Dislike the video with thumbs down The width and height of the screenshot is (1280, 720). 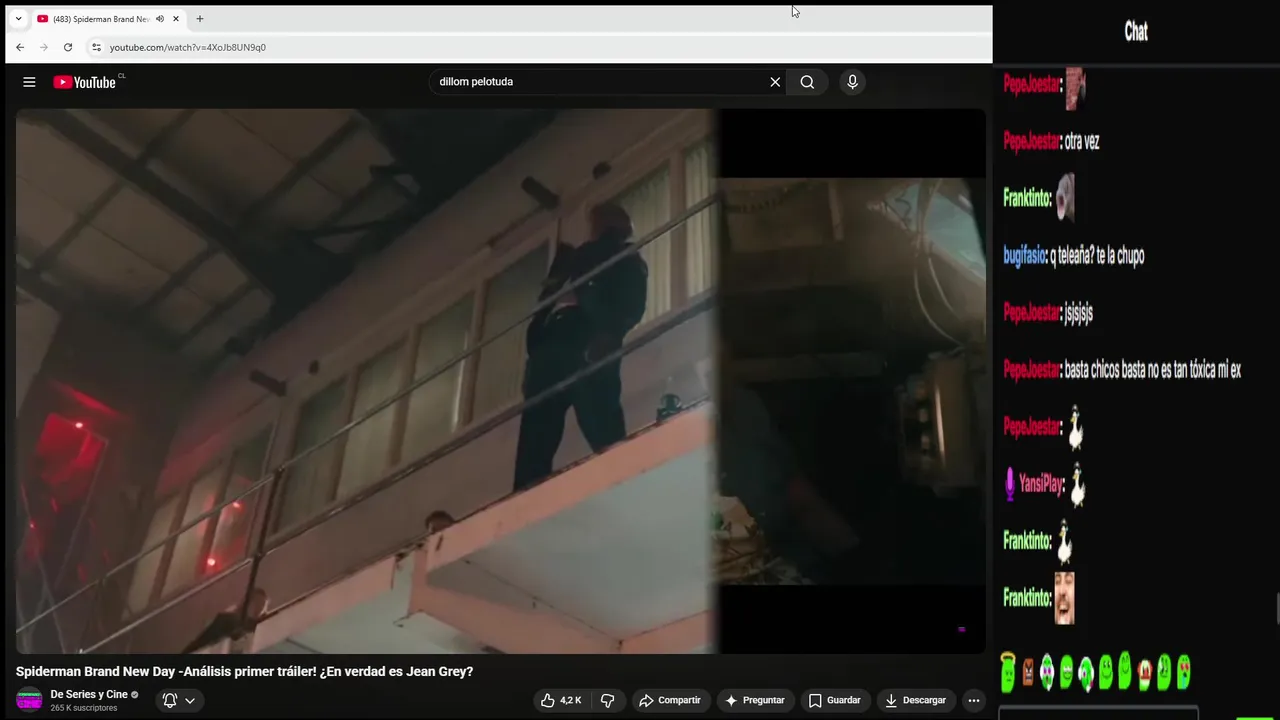pyautogui.click(x=607, y=700)
